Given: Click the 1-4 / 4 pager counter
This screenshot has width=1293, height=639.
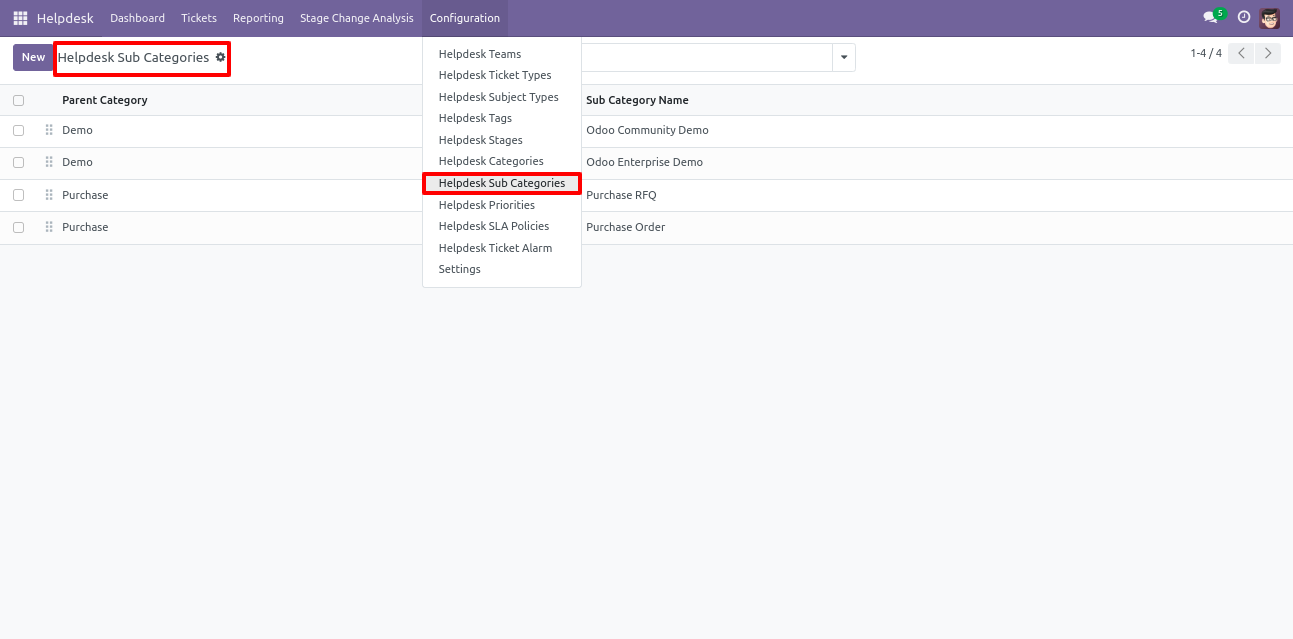Looking at the screenshot, I should tap(1206, 53).
